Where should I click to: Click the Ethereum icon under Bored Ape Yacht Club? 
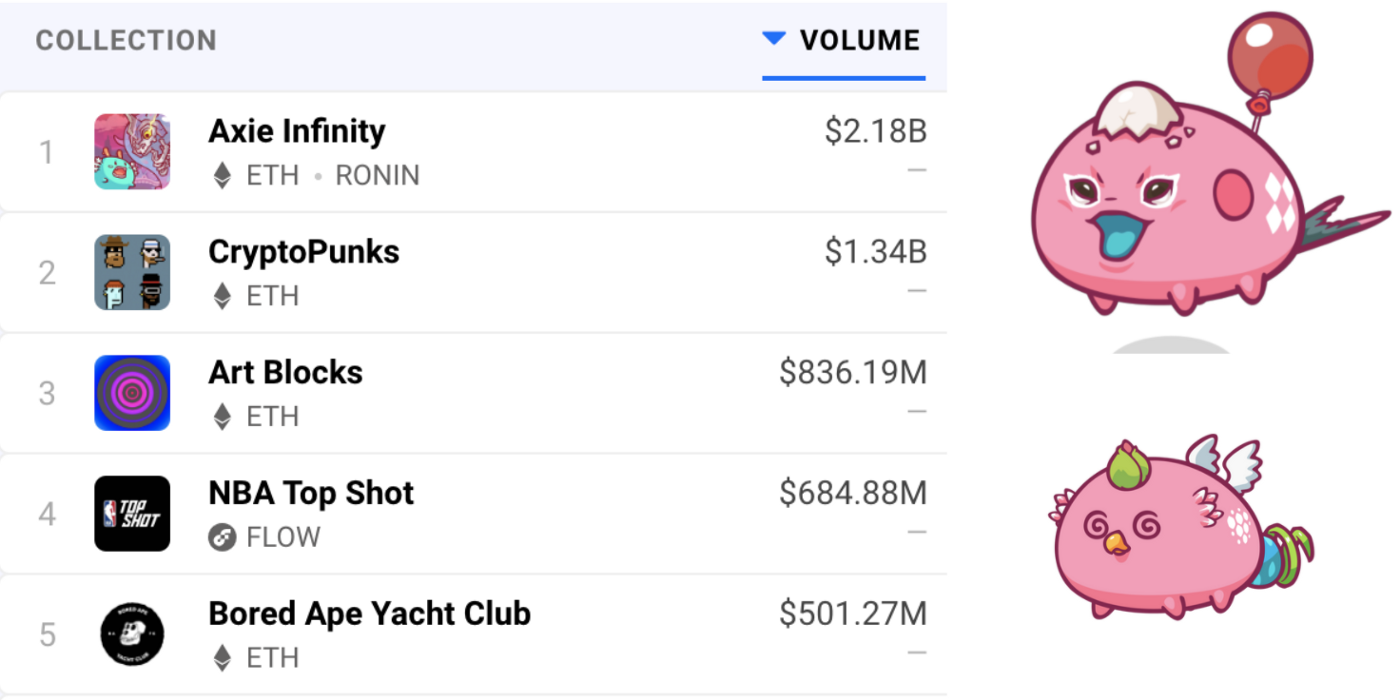222,658
